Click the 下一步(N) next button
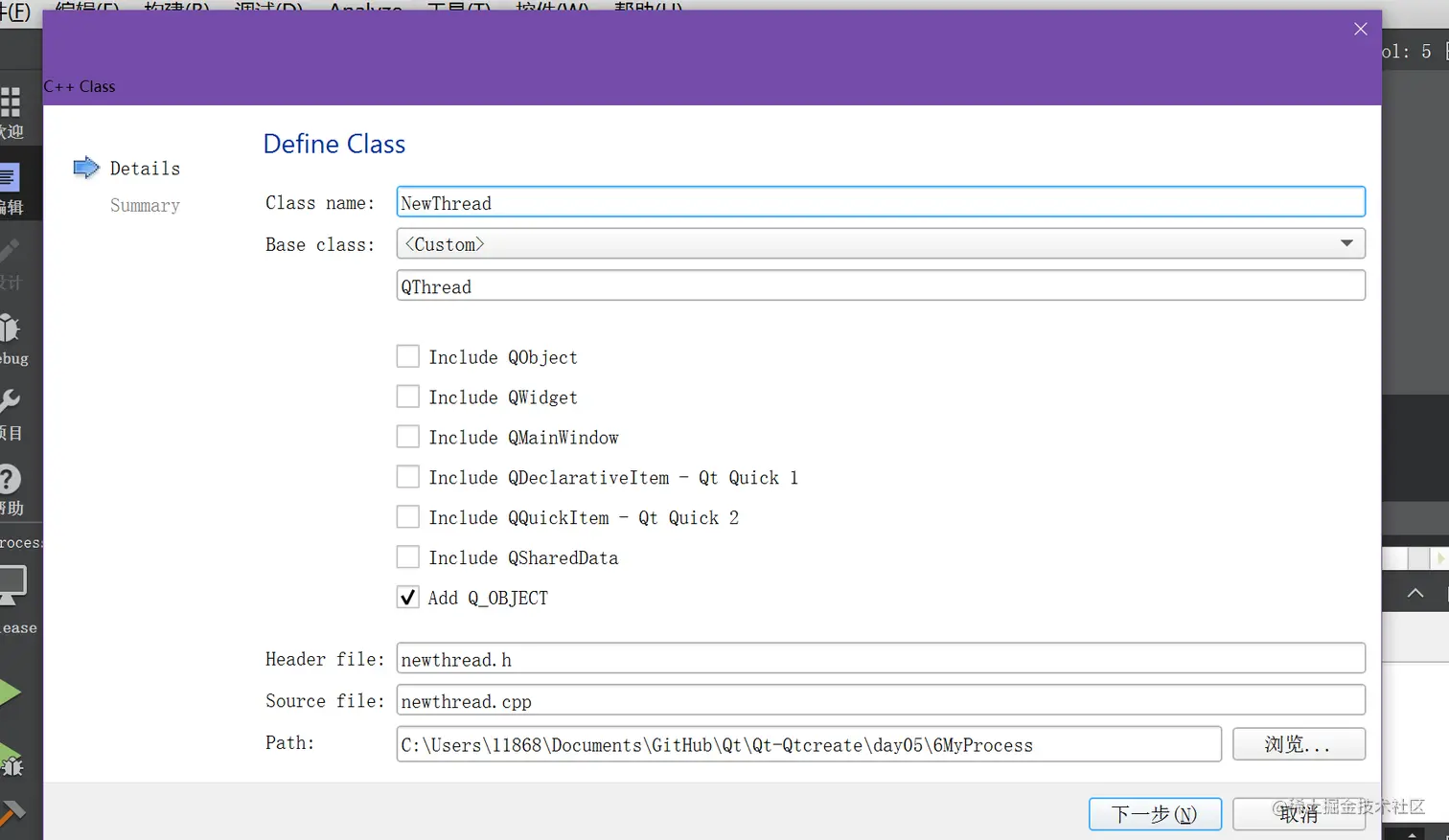1449x840 pixels. point(1155,814)
